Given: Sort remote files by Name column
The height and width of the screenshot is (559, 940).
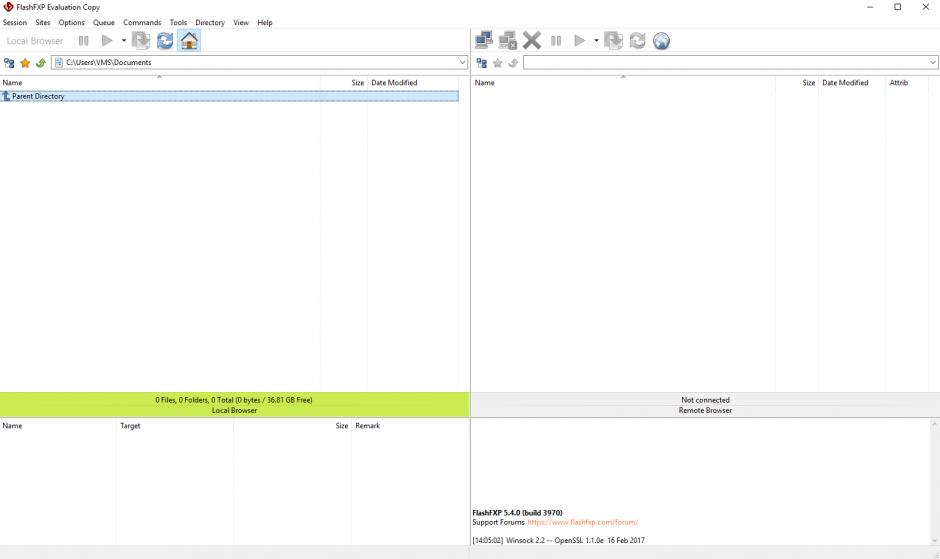Looking at the screenshot, I should pyautogui.click(x=623, y=83).
